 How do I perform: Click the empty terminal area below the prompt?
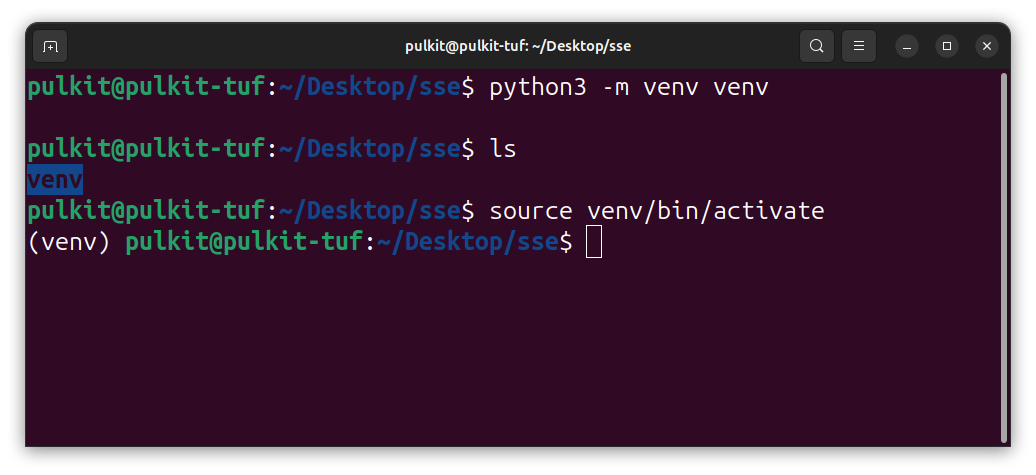(500, 360)
